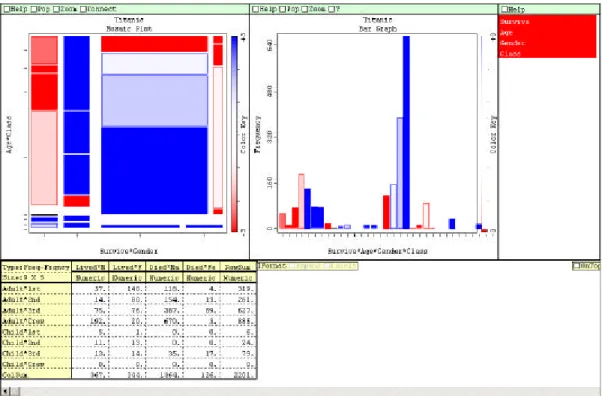Viewport: 602px width, 396px height.
Task: Click the Died*M column header
Action: [x=164, y=267]
